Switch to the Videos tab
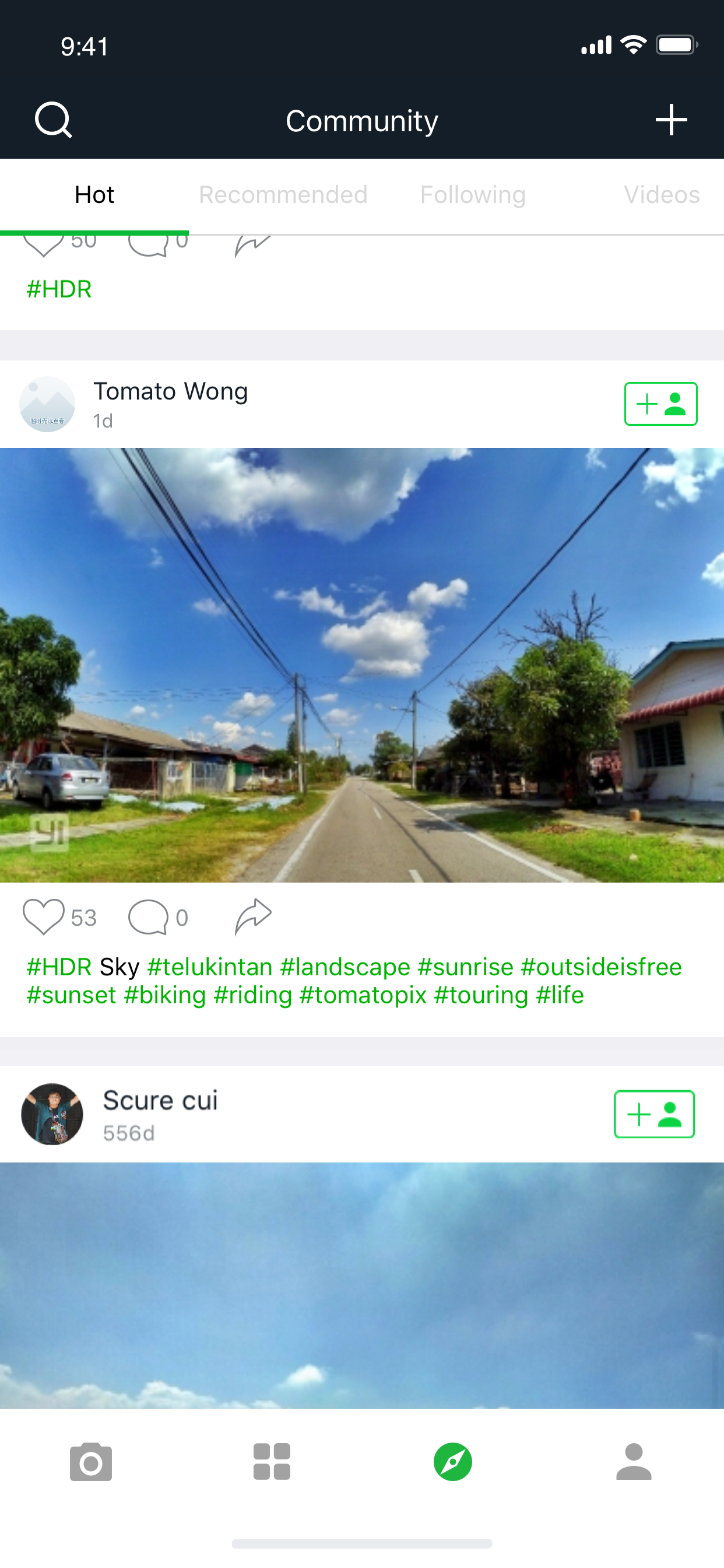 click(661, 195)
